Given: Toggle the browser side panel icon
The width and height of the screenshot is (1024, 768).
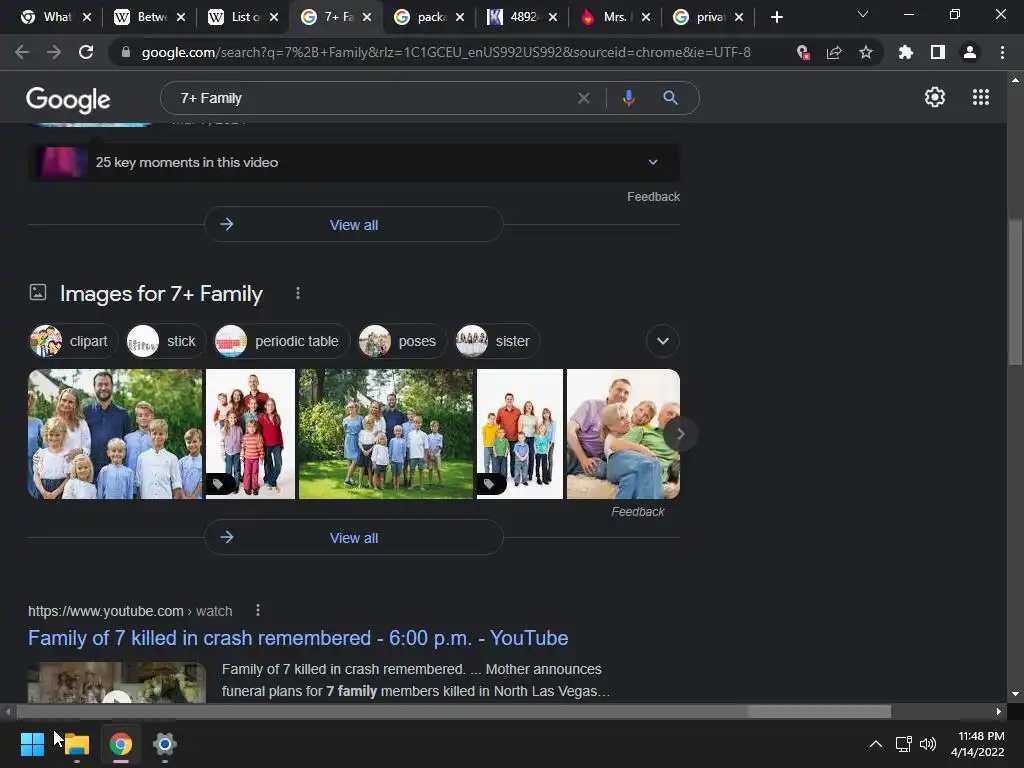Looking at the screenshot, I should pos(938,52).
